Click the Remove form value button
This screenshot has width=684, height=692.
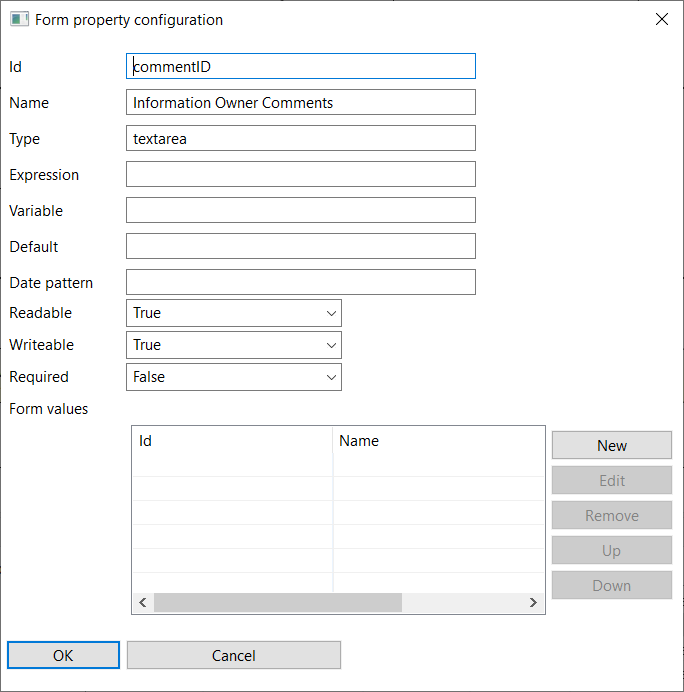(x=612, y=515)
